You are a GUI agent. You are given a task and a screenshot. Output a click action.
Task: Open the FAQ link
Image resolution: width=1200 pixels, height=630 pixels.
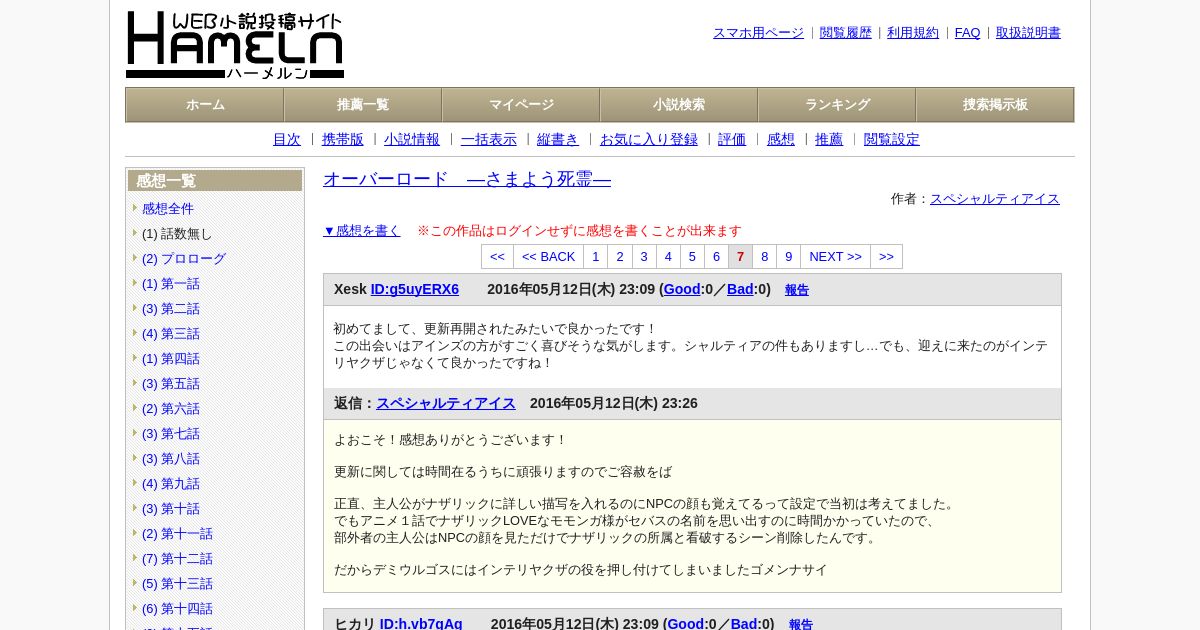pos(968,33)
